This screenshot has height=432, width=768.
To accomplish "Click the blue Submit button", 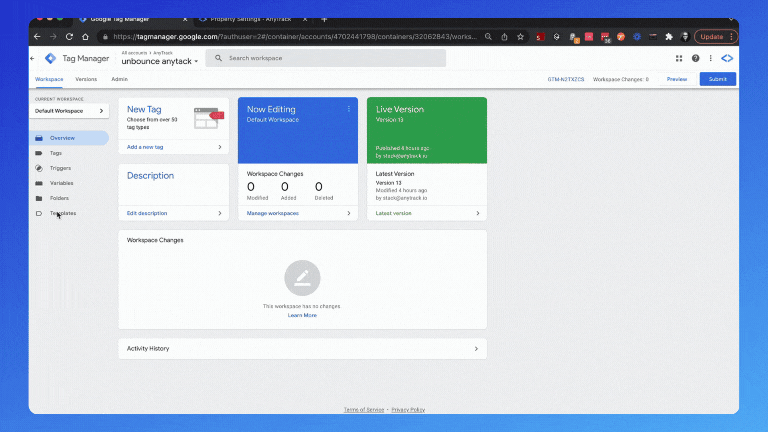I will 718,79.
